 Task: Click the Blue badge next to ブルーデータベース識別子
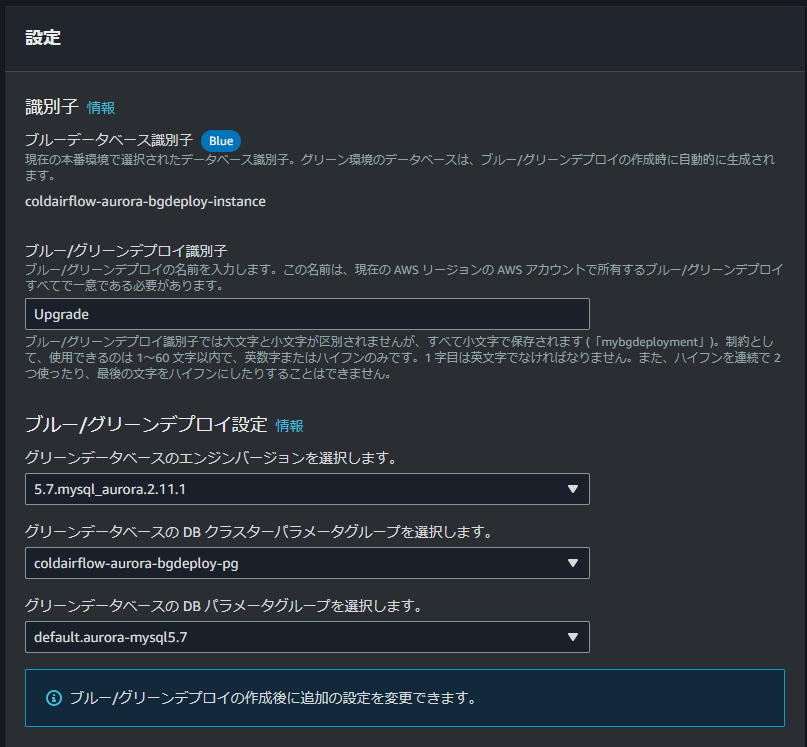click(x=220, y=141)
